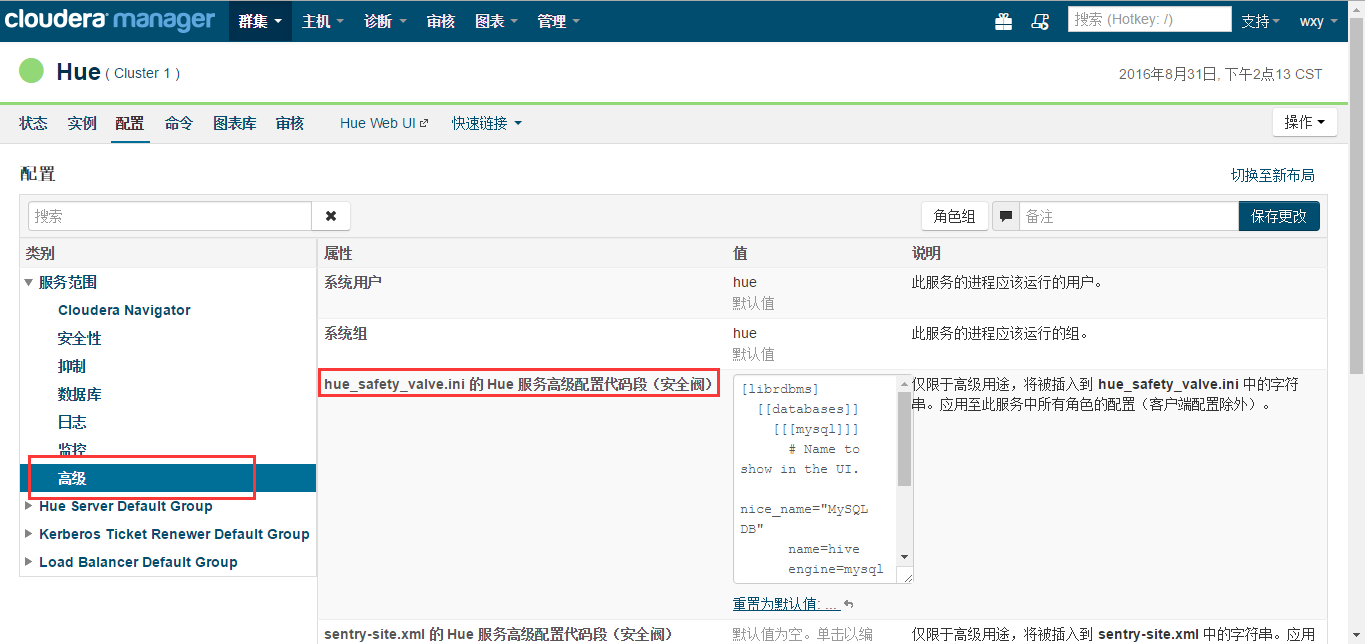Collapse the 服务范围 category tree

point(29,283)
